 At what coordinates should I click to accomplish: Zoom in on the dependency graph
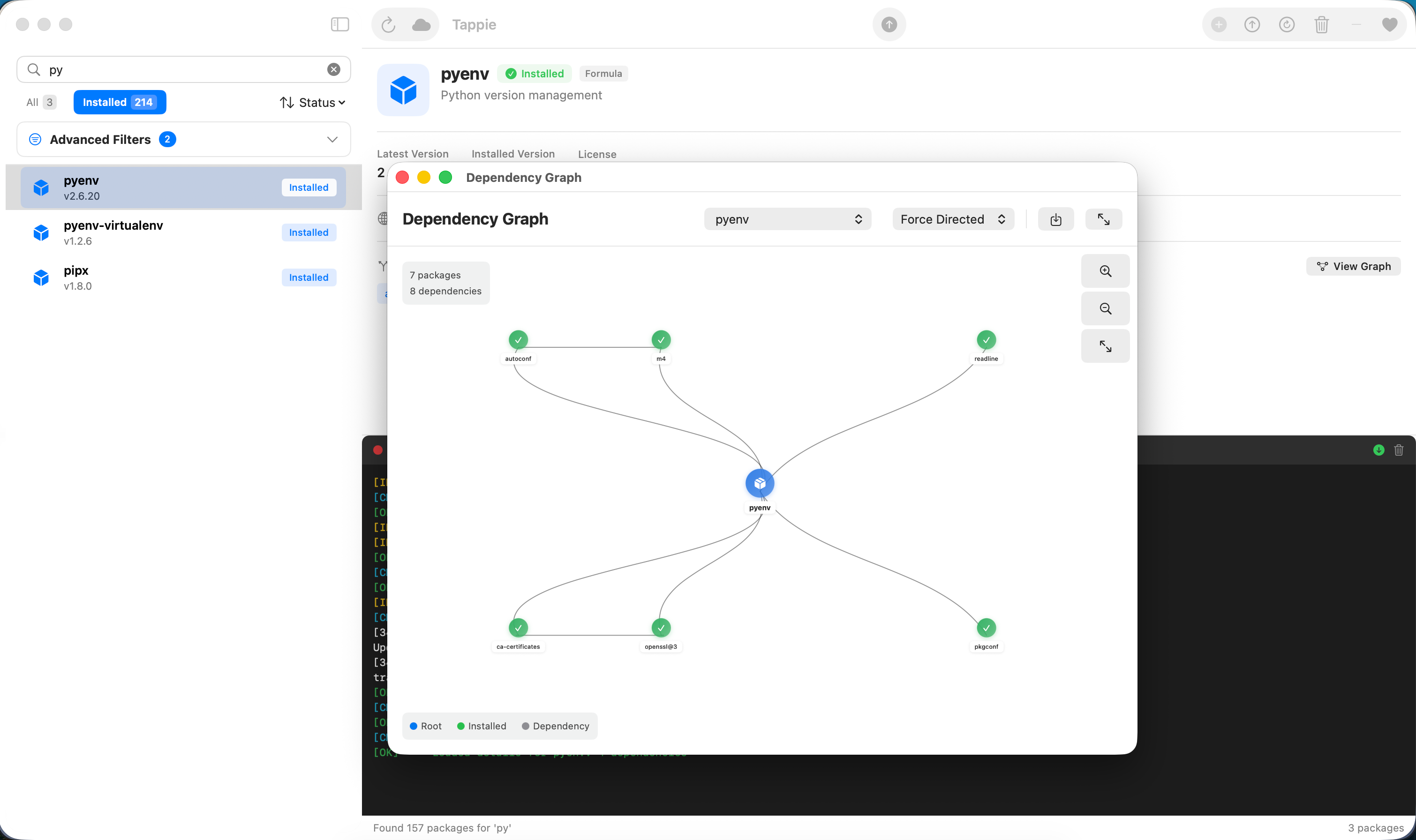point(1105,271)
